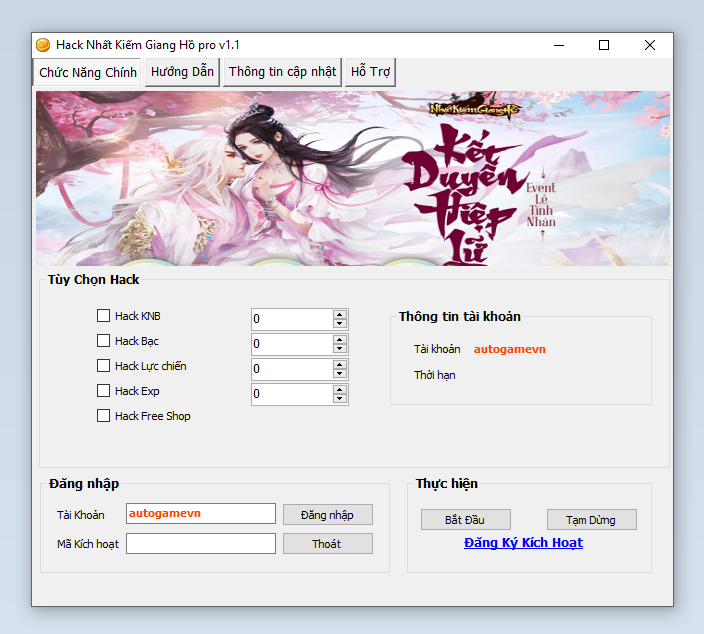Tick the Hack Bạc checkbox
Screen dimensions: 704x634
click(x=104, y=341)
